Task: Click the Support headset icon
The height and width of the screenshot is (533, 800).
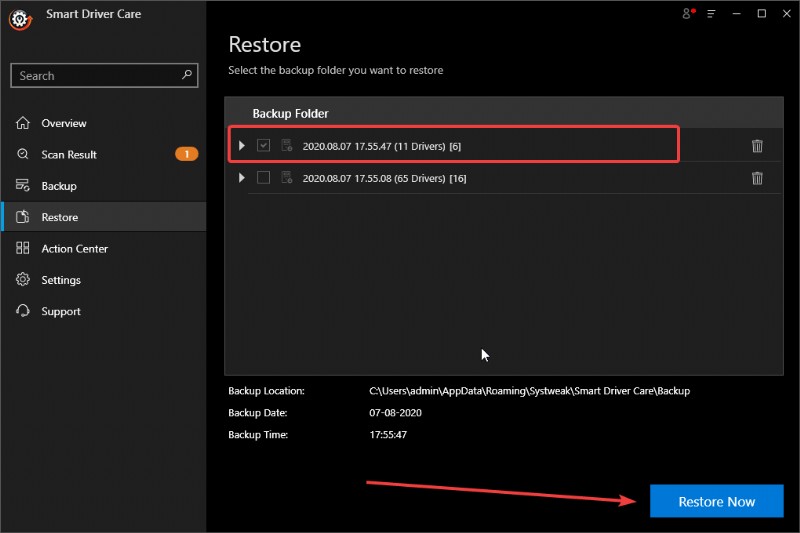Action: pos(22,311)
